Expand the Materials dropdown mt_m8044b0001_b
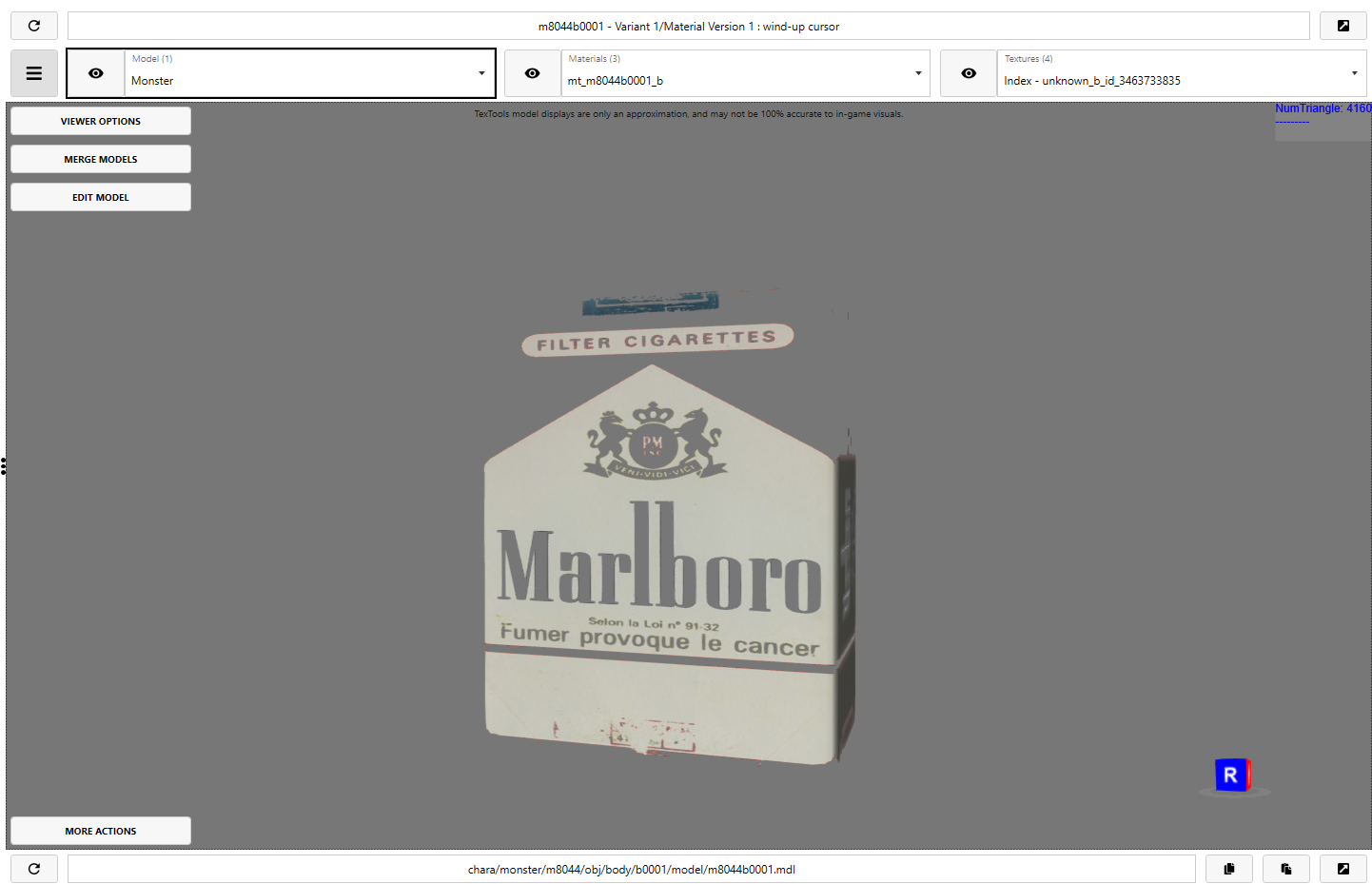1372x884 pixels. 745,73
